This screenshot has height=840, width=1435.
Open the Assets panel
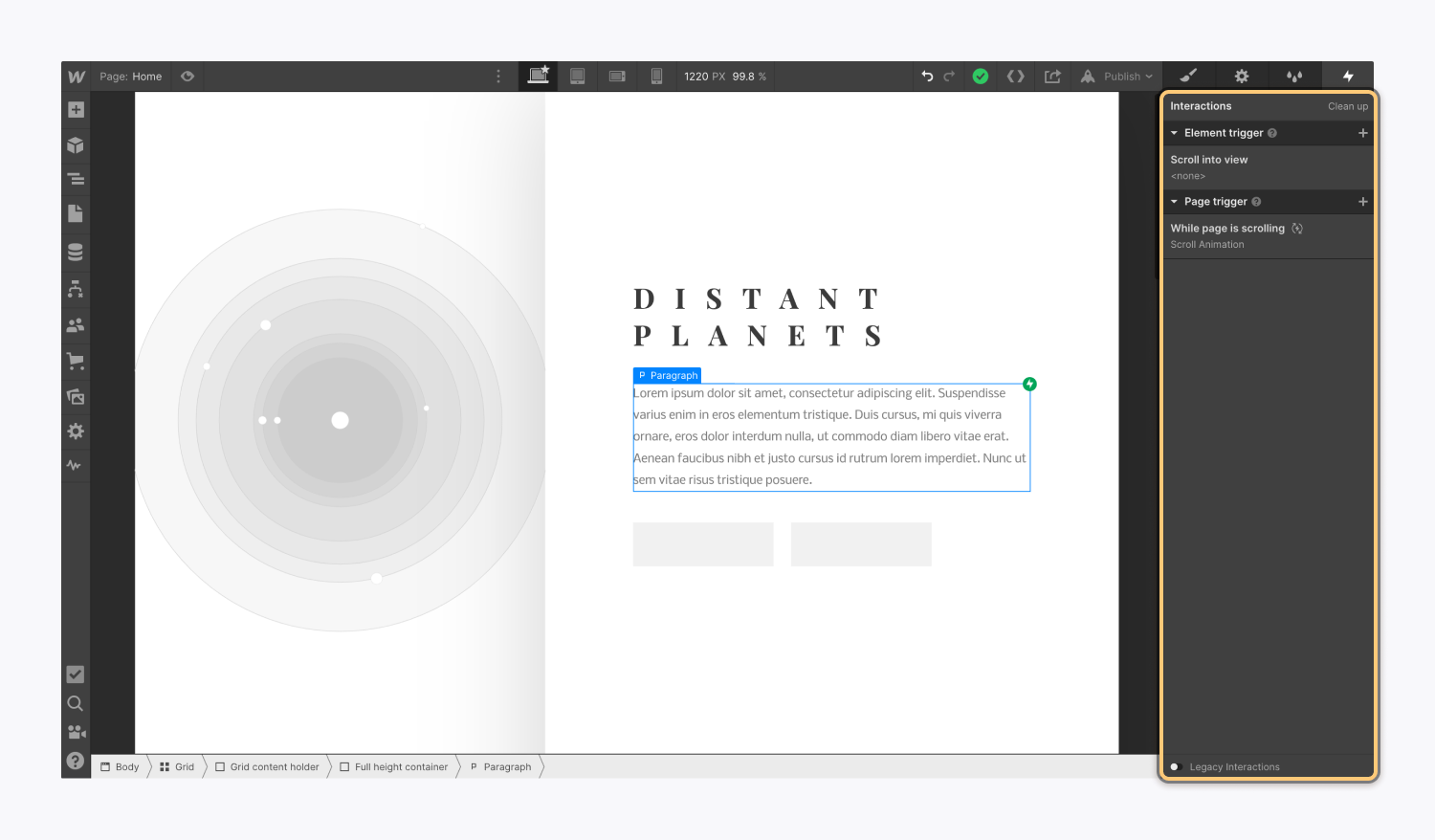[76, 396]
